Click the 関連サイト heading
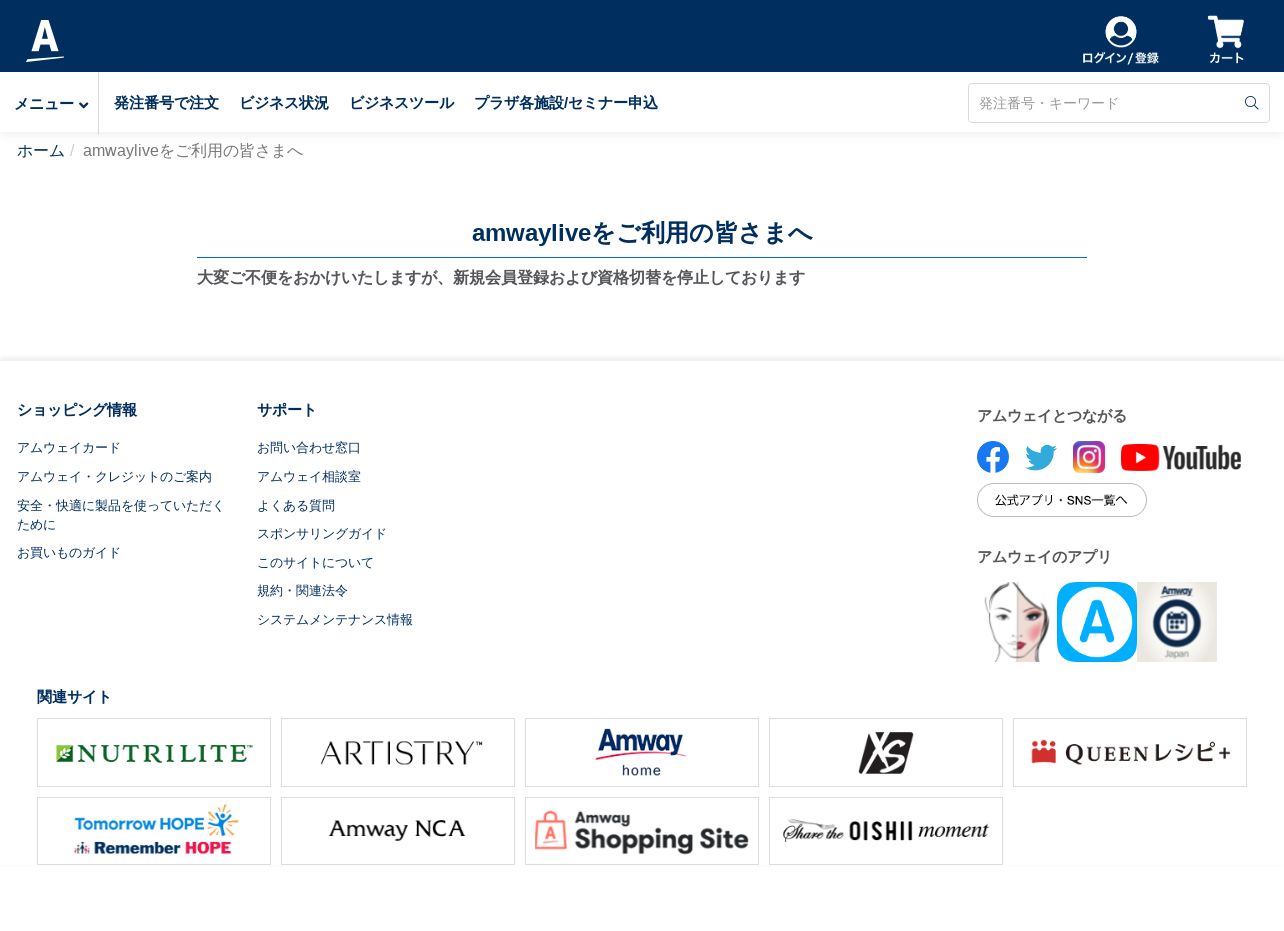 pyautogui.click(x=74, y=697)
